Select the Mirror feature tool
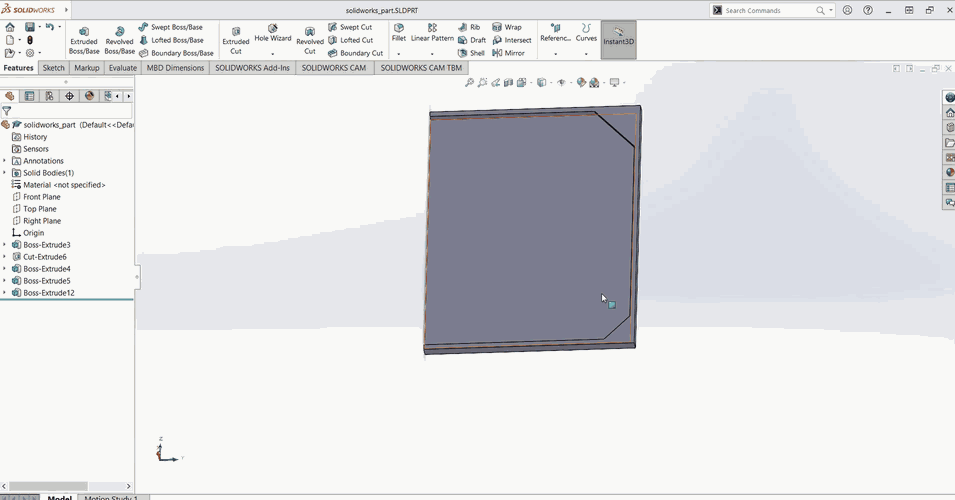955x500 pixels. [508, 53]
